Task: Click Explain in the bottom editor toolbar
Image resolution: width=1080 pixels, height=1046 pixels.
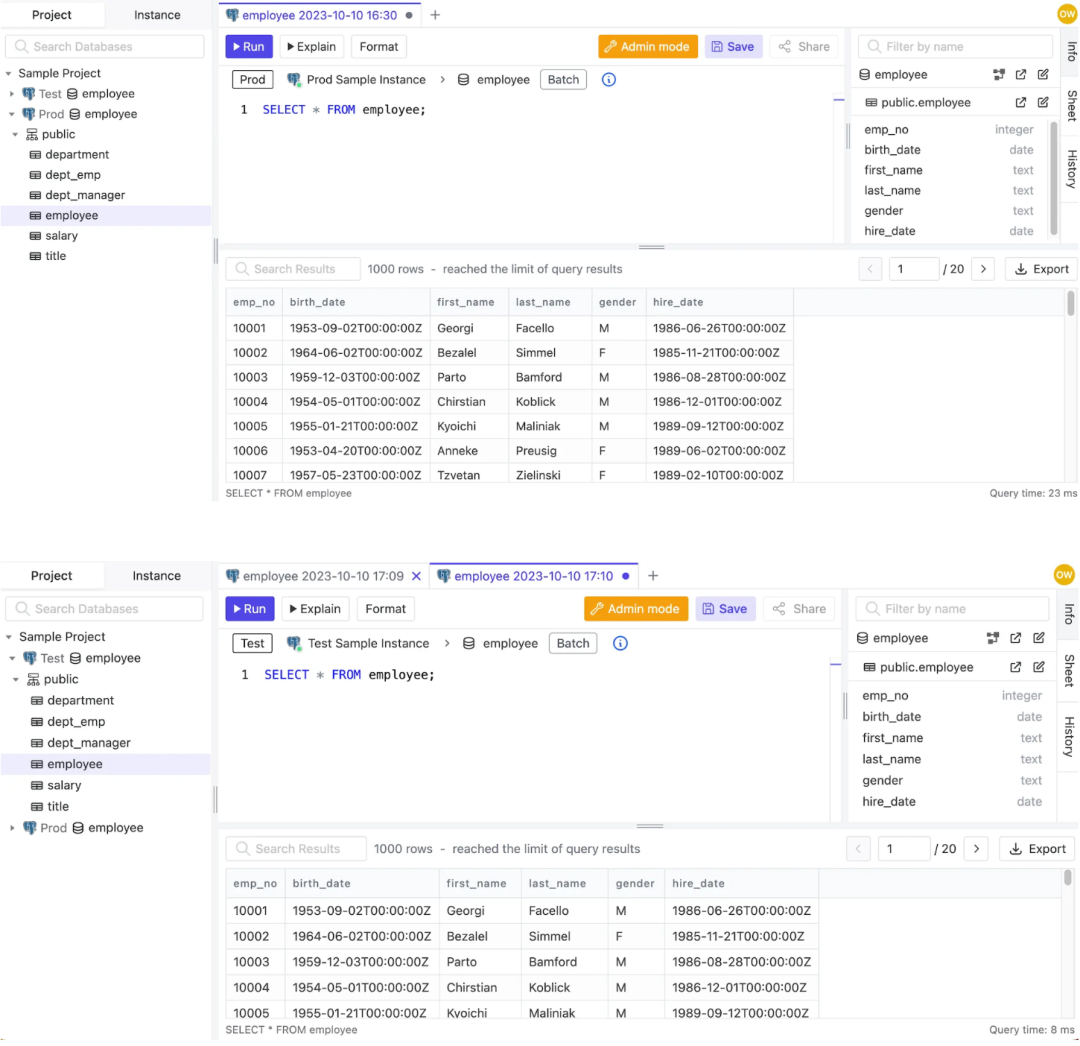Action: (315, 609)
